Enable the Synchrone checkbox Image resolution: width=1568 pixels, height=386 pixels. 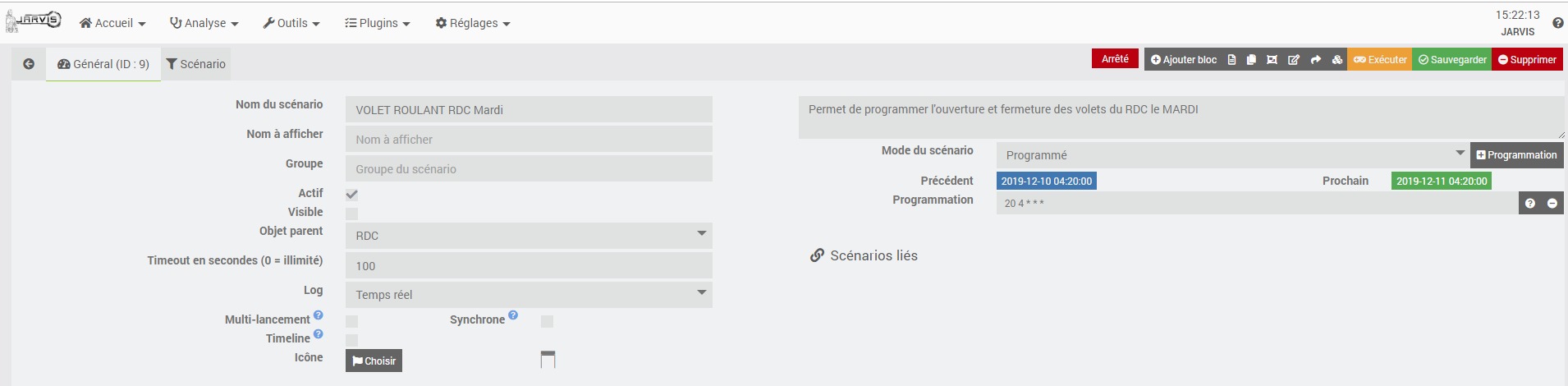(x=547, y=321)
